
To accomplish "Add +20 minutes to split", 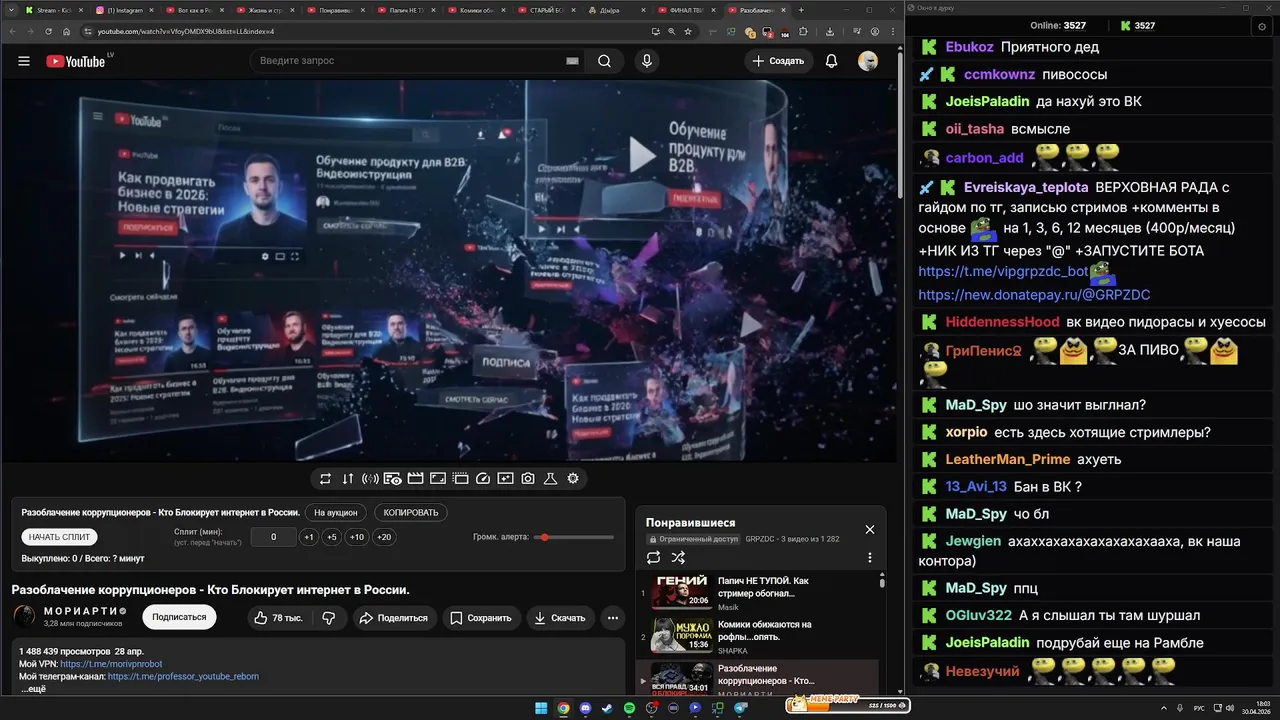I will [x=383, y=537].
